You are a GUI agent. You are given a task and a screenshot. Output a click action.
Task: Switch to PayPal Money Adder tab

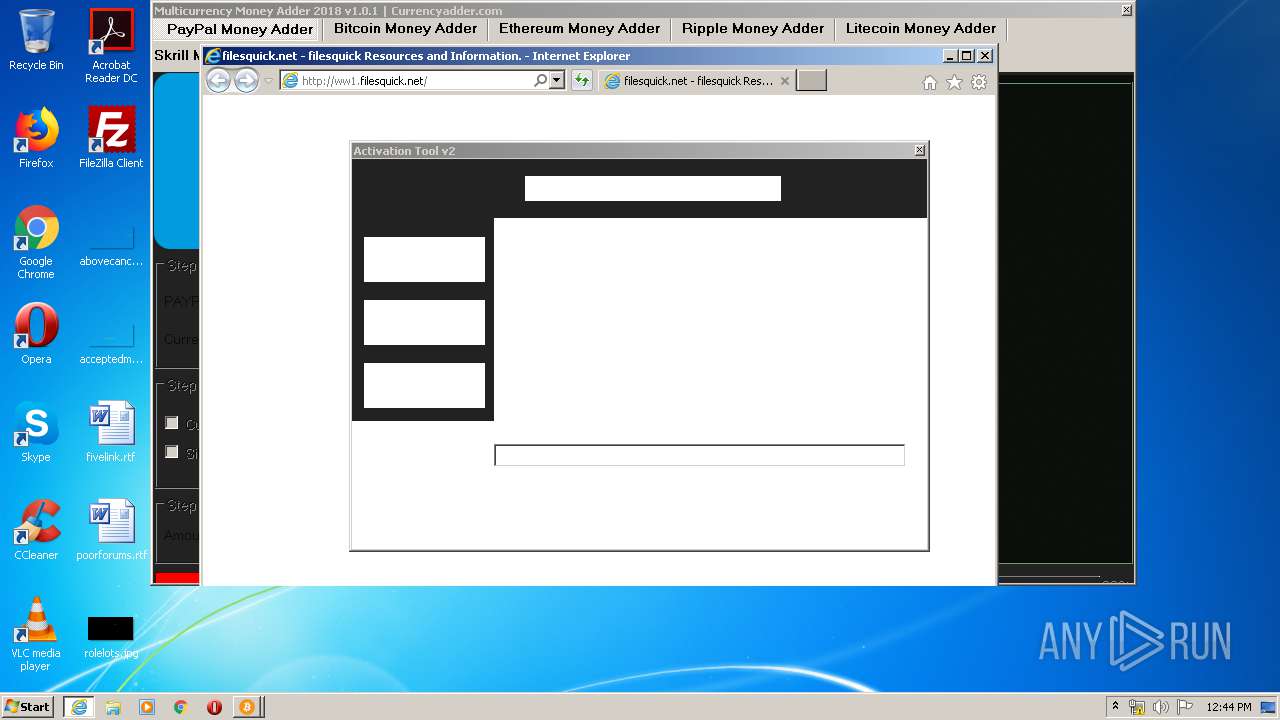point(240,29)
